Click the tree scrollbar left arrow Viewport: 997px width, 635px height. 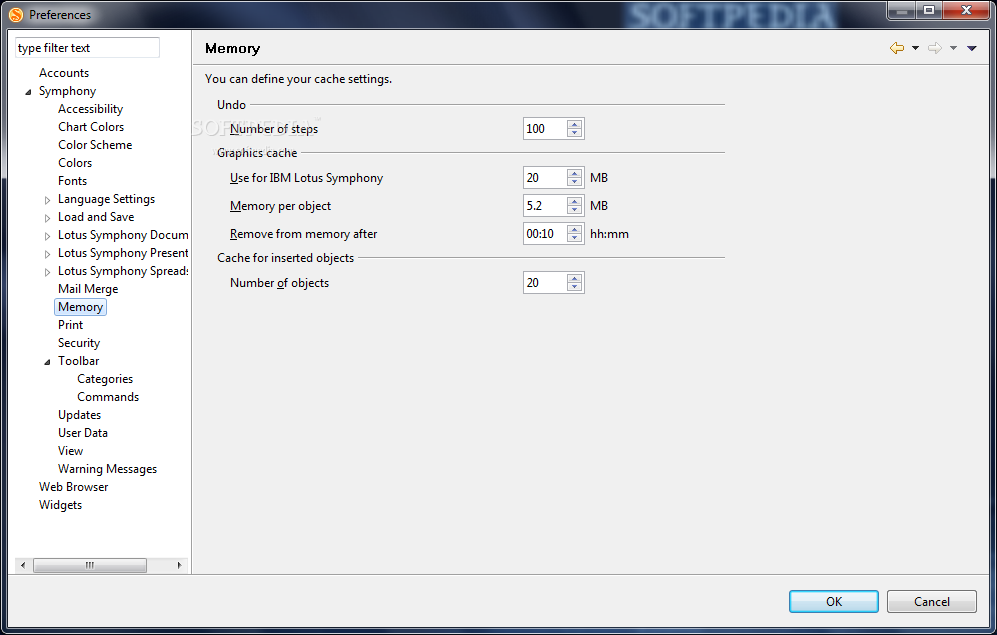click(x=23, y=564)
